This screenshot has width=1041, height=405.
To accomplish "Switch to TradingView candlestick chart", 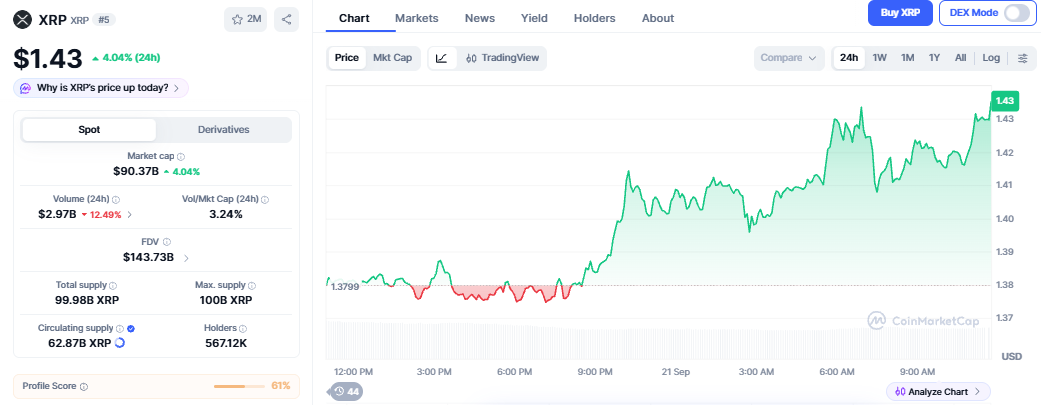I will [503, 58].
